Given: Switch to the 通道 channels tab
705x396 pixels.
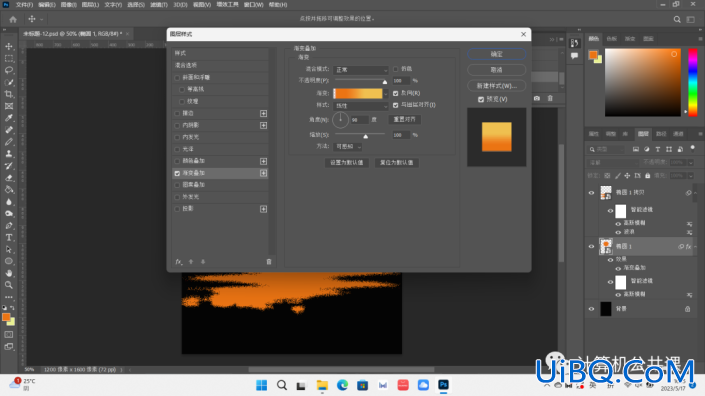Looking at the screenshot, I should (678, 134).
